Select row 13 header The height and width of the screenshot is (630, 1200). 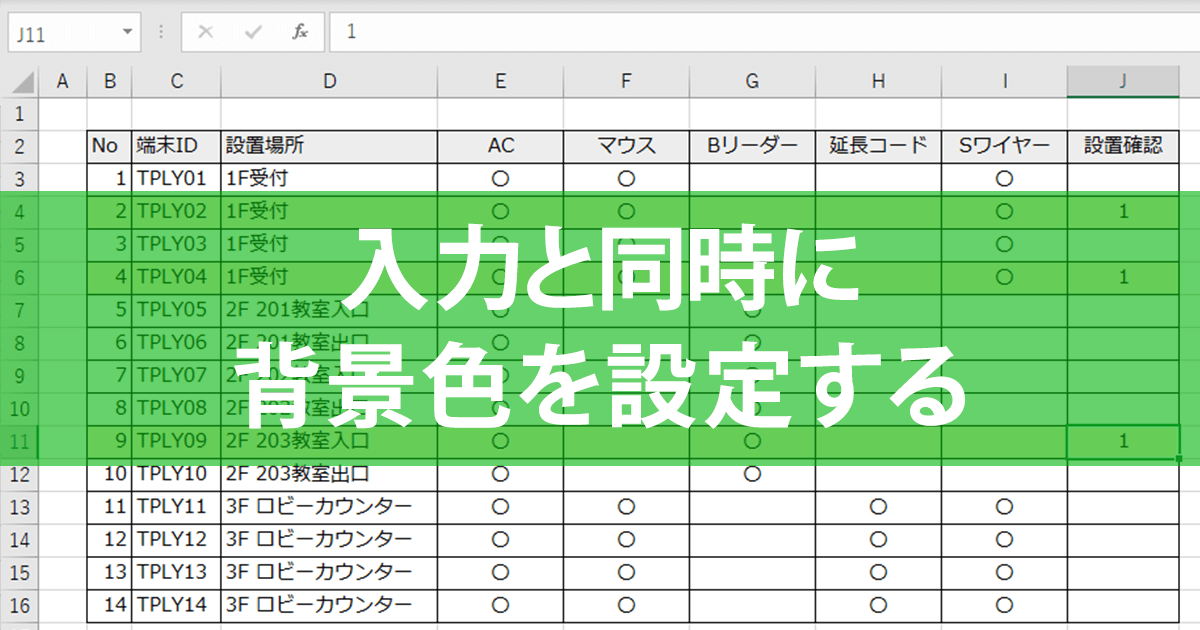click(x=20, y=506)
